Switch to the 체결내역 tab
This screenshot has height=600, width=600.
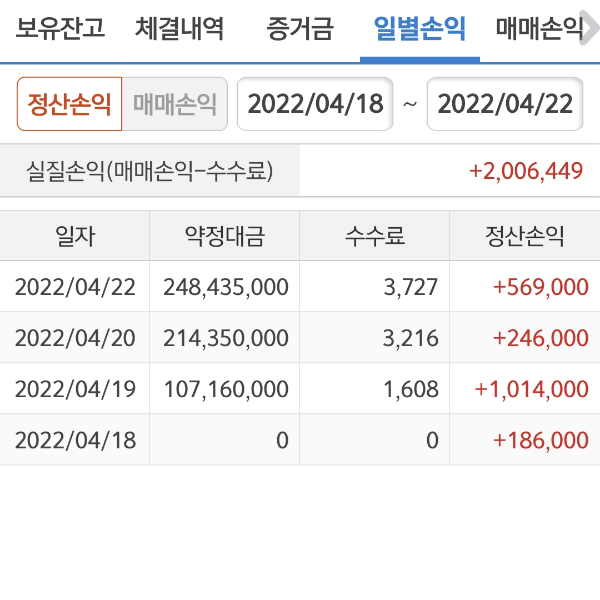(x=180, y=28)
